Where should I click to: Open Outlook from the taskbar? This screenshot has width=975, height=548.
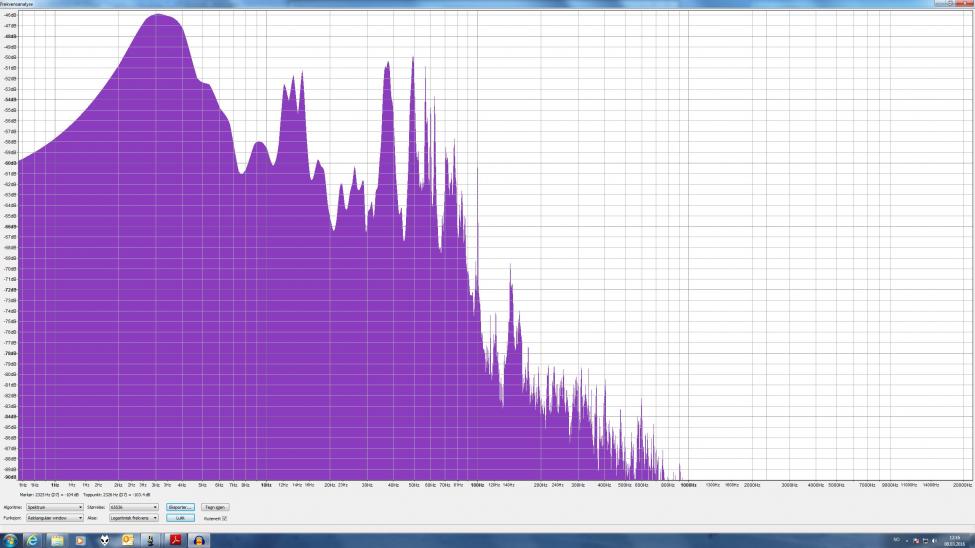(x=128, y=540)
